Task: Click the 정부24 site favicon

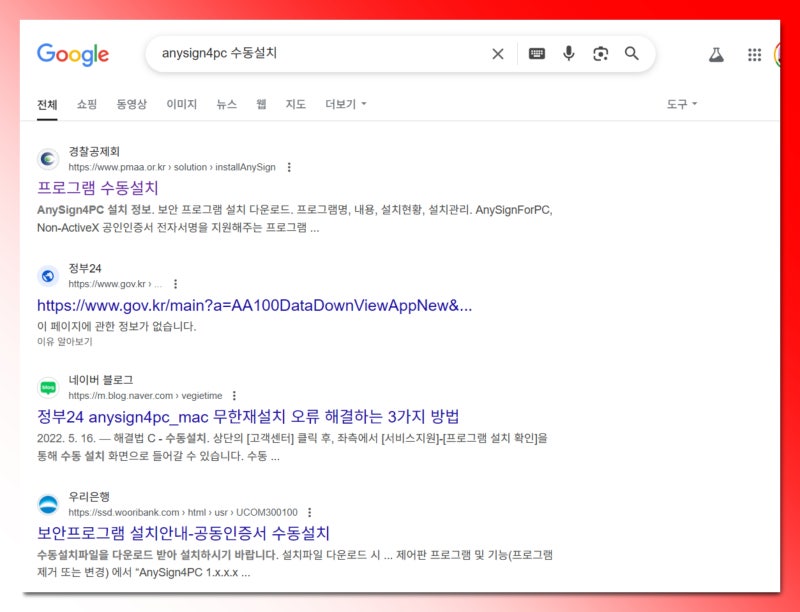Action: coord(47,276)
